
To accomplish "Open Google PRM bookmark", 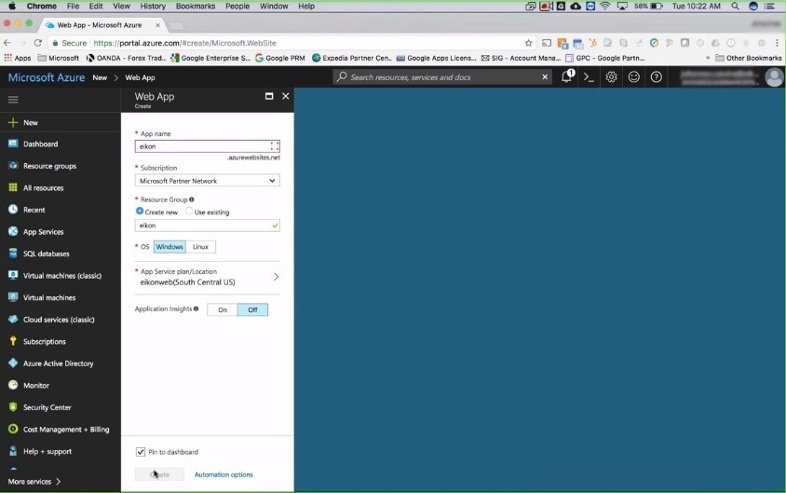I will click(x=280, y=58).
